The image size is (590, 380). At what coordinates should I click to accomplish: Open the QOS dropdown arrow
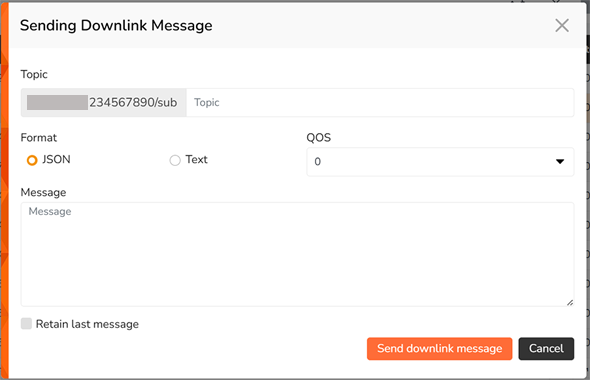[x=560, y=161]
